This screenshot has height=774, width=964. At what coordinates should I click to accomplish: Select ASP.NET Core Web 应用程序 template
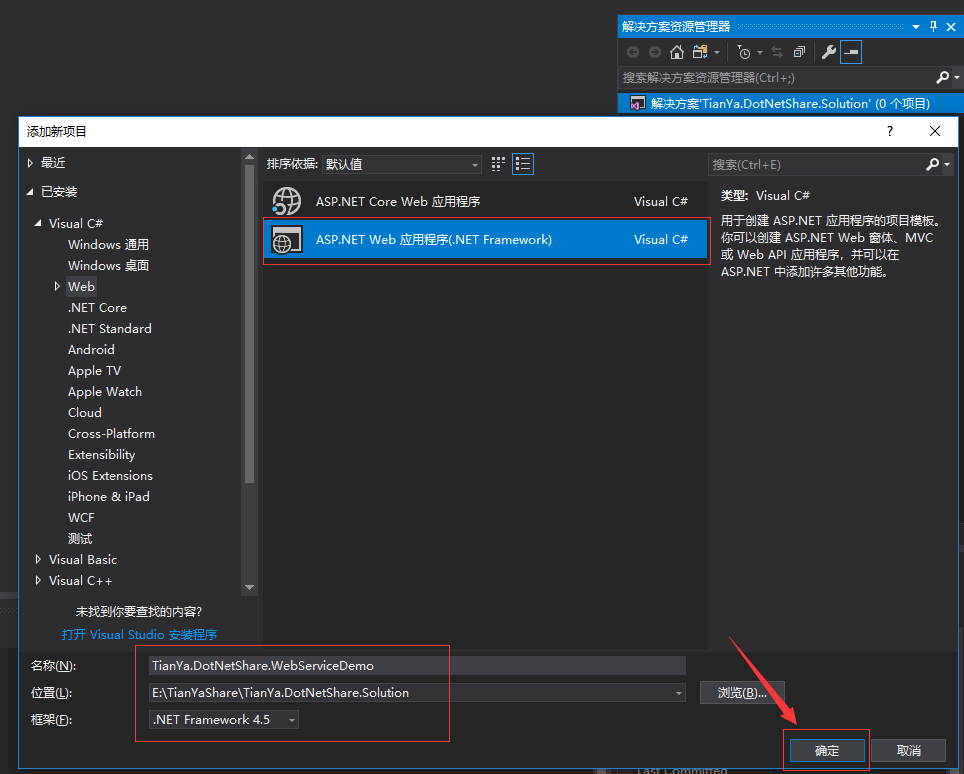pos(486,201)
